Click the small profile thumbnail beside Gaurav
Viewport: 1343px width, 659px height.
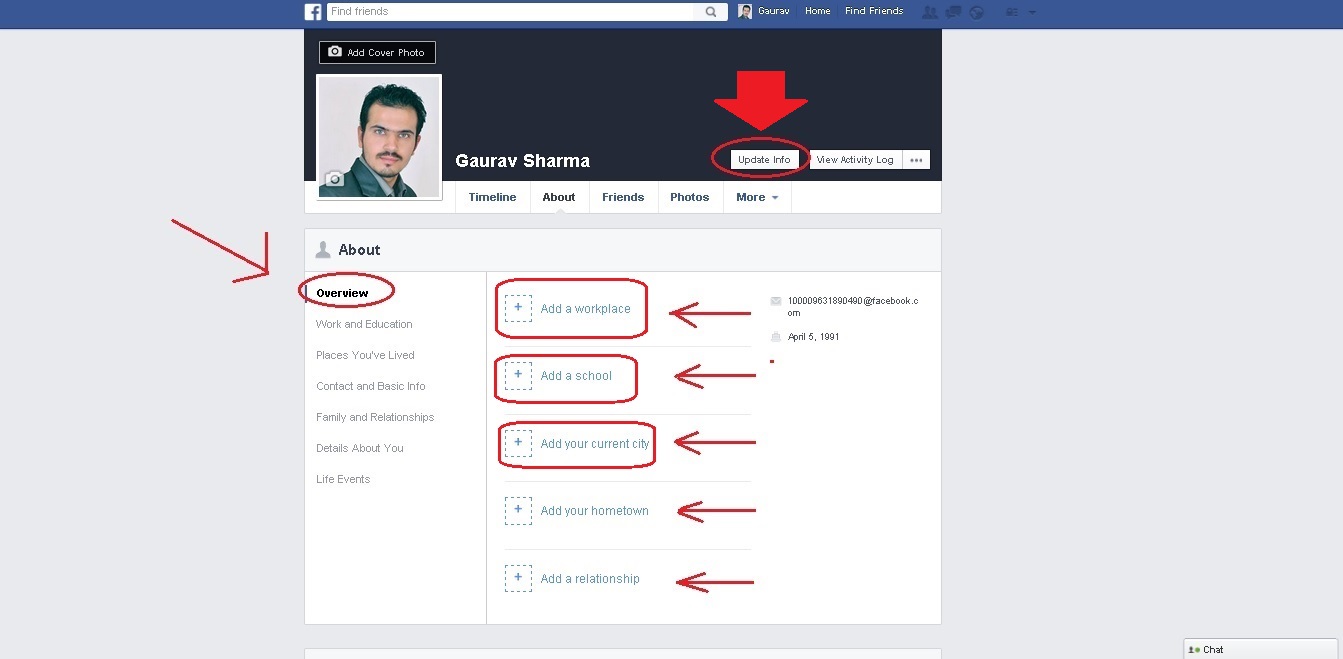[x=745, y=12]
